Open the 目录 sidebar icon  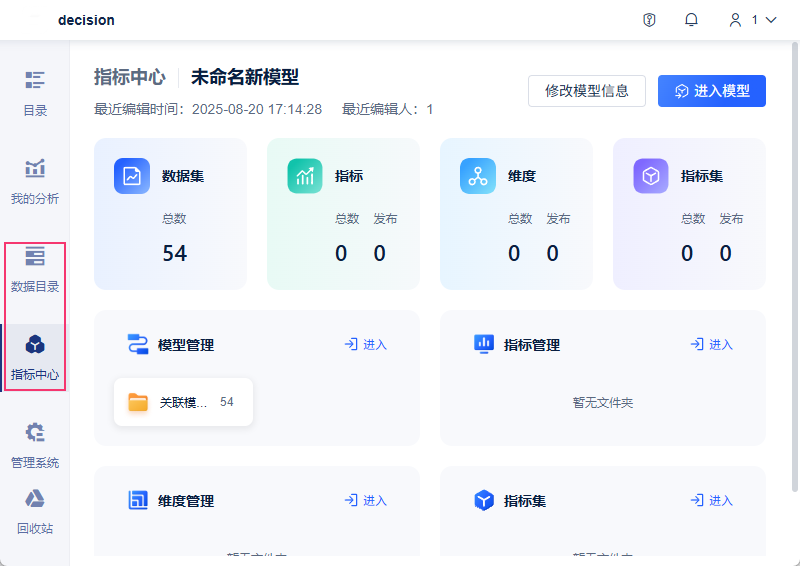point(35,80)
